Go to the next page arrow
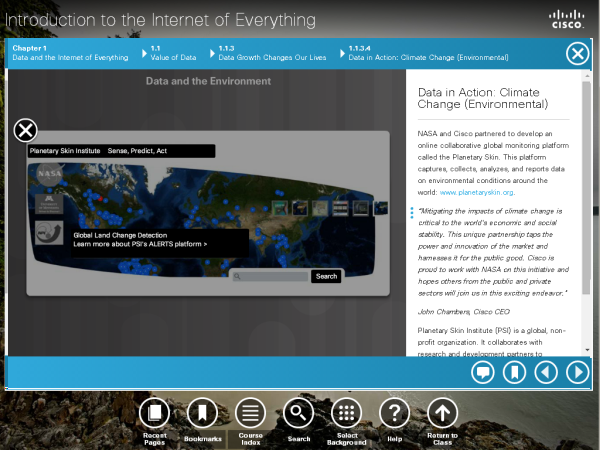Screen dimensions: 600x450 pos(577,373)
